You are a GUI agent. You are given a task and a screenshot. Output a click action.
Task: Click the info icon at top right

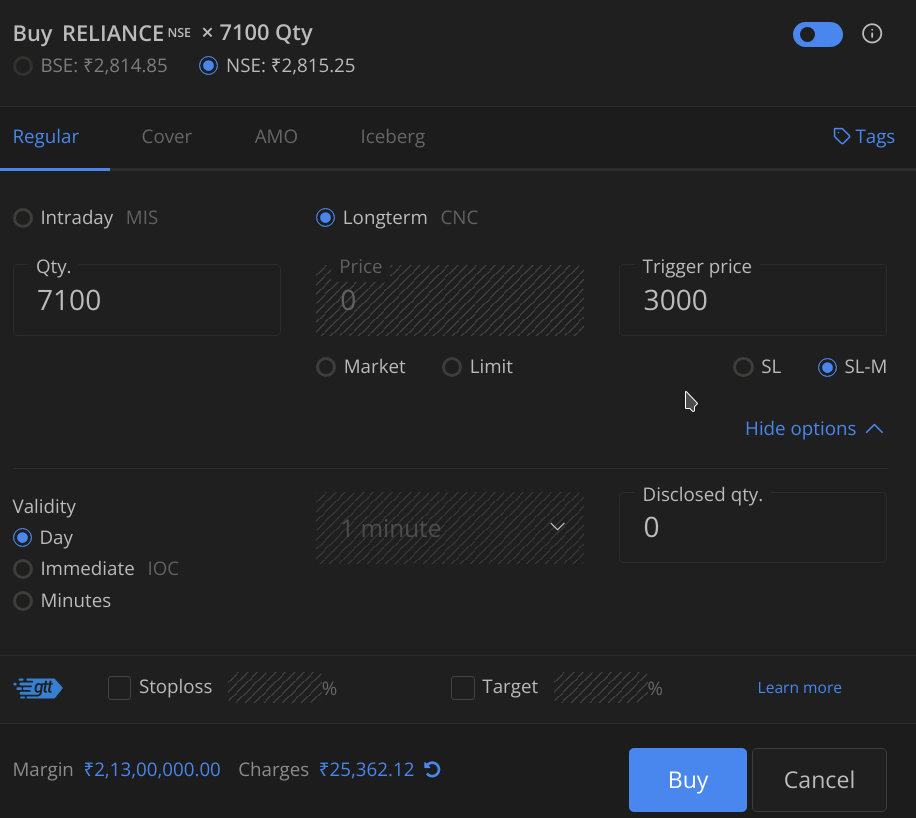click(872, 34)
